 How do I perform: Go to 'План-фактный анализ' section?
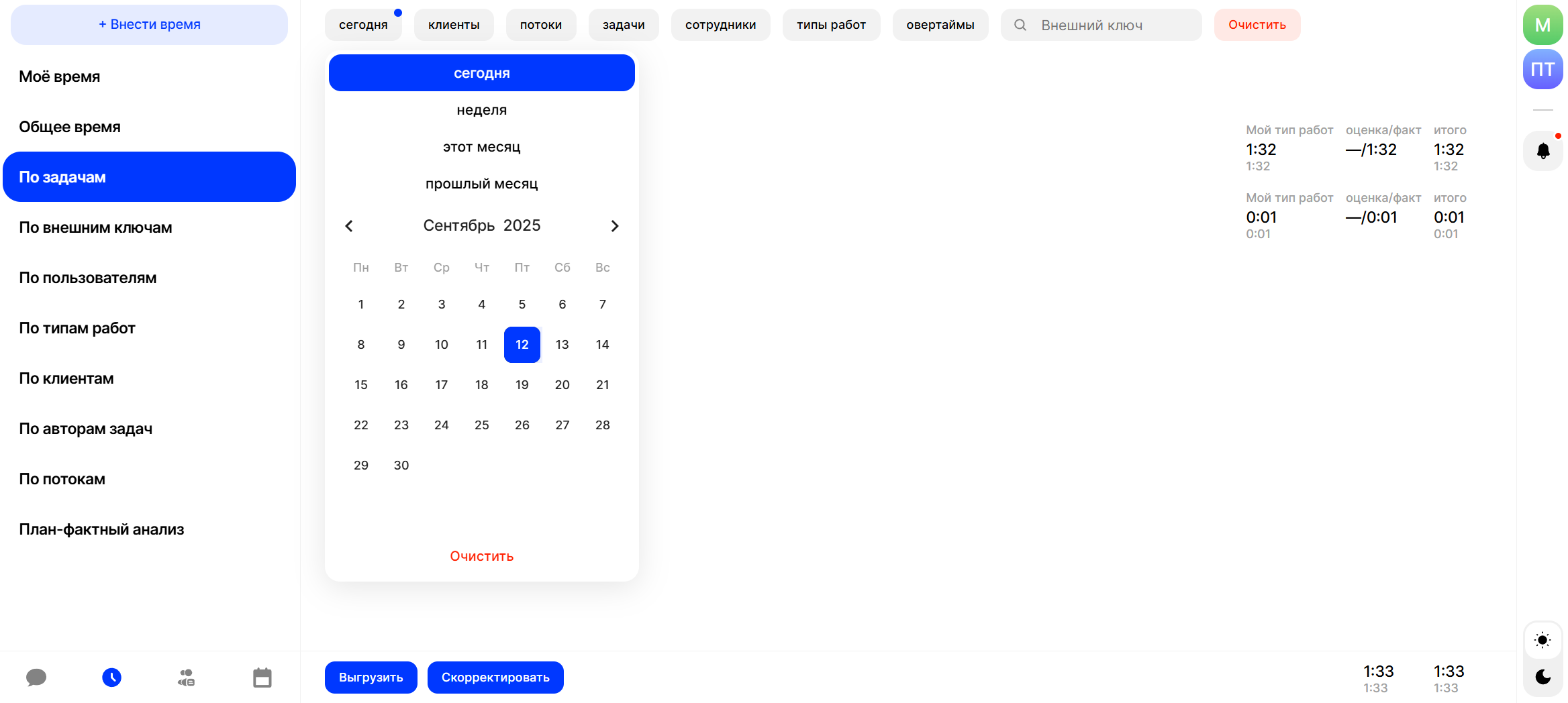[x=101, y=529]
